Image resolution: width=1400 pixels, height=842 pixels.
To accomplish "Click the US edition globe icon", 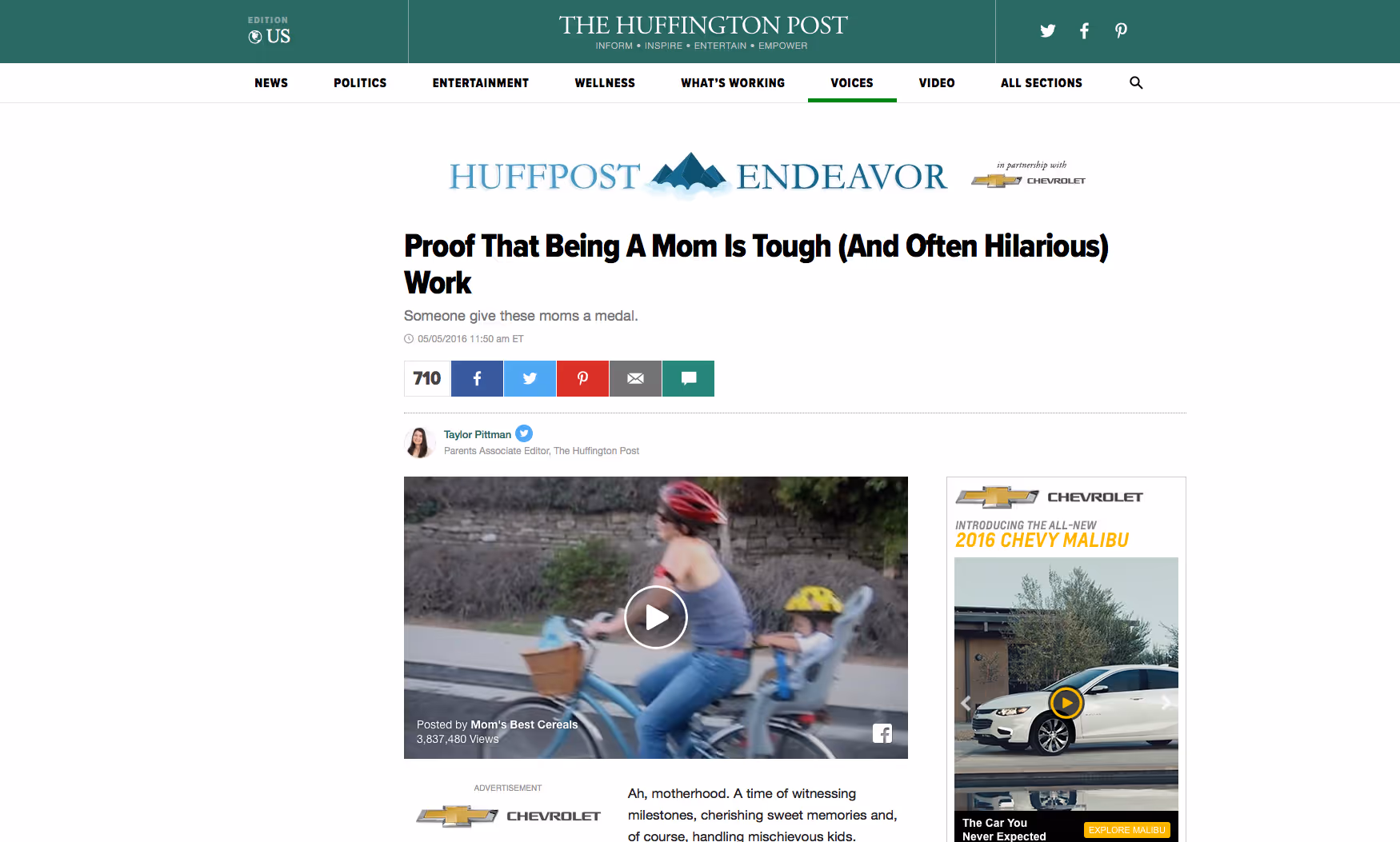I will (x=255, y=37).
